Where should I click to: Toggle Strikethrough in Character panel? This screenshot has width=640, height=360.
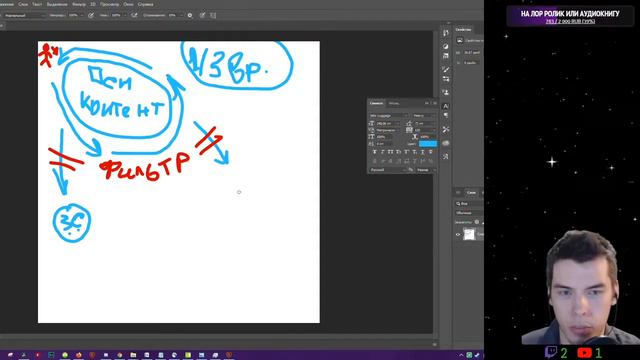click(x=431, y=152)
